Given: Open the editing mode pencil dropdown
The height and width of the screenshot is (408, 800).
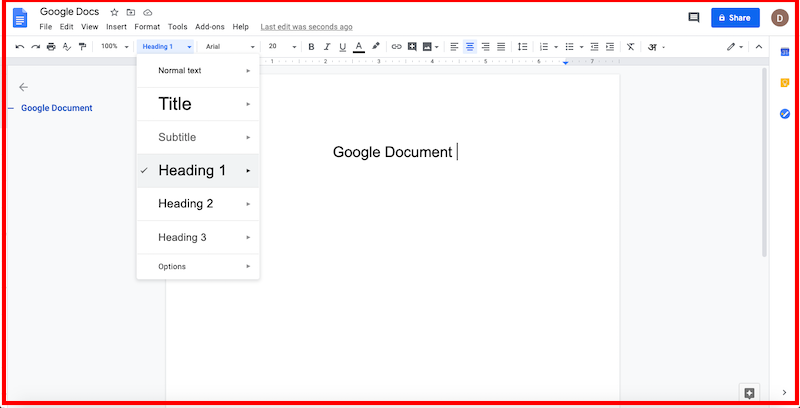Looking at the screenshot, I should point(735,47).
